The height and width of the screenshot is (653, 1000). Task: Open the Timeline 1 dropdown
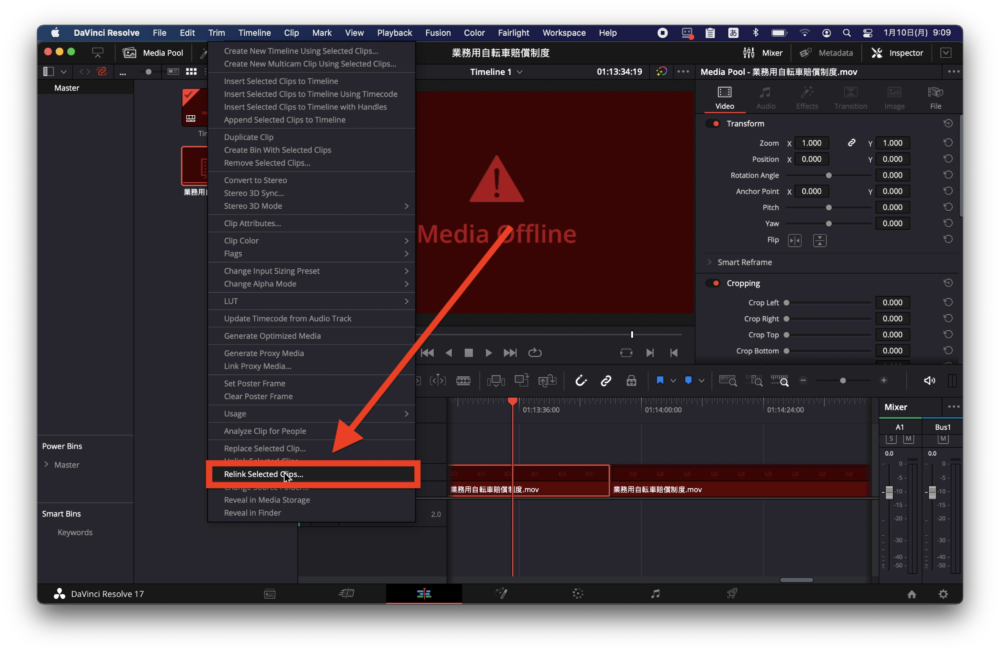tap(496, 71)
